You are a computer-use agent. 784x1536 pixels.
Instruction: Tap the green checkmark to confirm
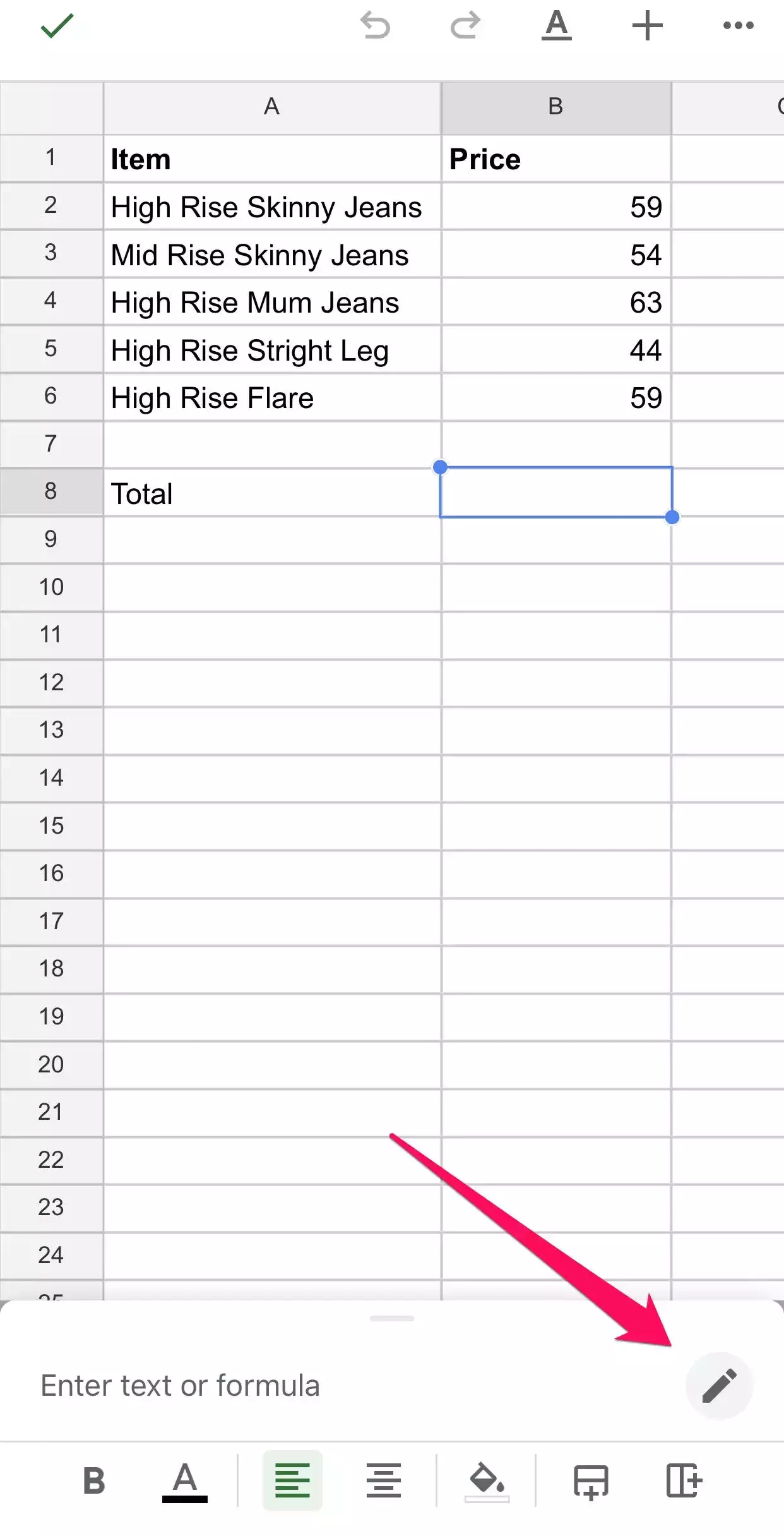click(57, 26)
